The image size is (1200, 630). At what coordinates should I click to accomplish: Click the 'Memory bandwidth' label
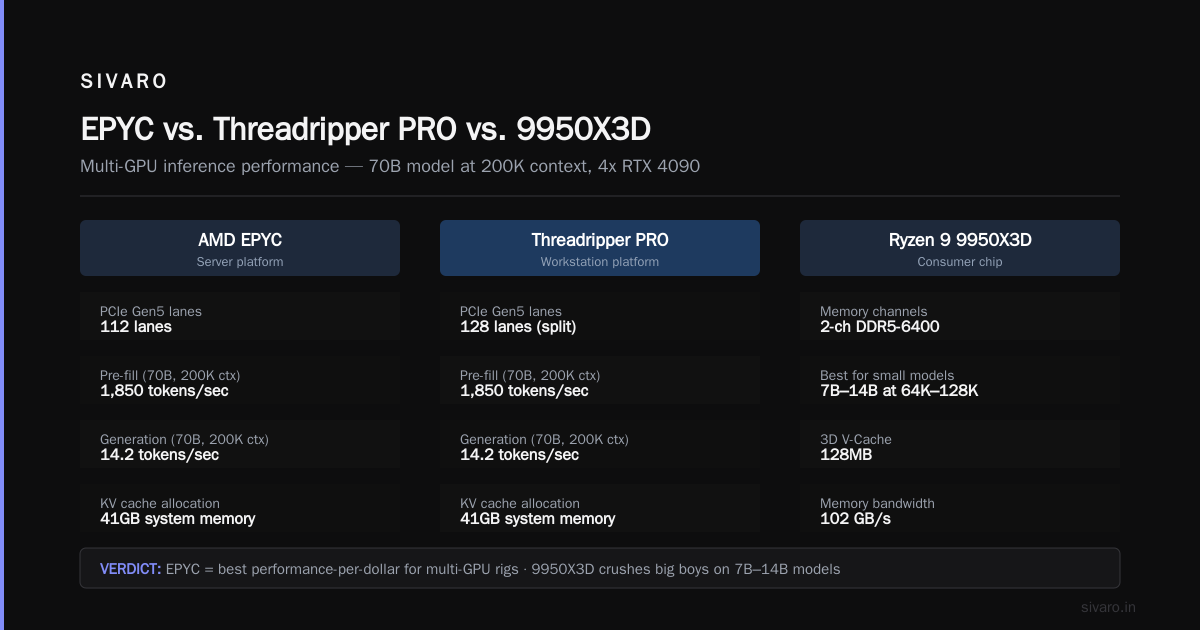coord(879,503)
